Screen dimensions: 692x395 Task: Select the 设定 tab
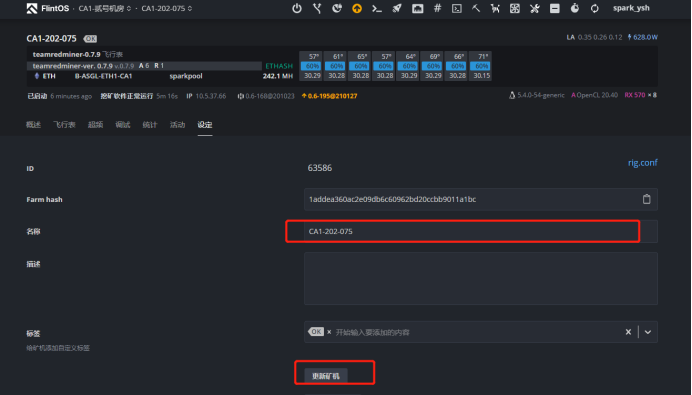[x=205, y=124]
